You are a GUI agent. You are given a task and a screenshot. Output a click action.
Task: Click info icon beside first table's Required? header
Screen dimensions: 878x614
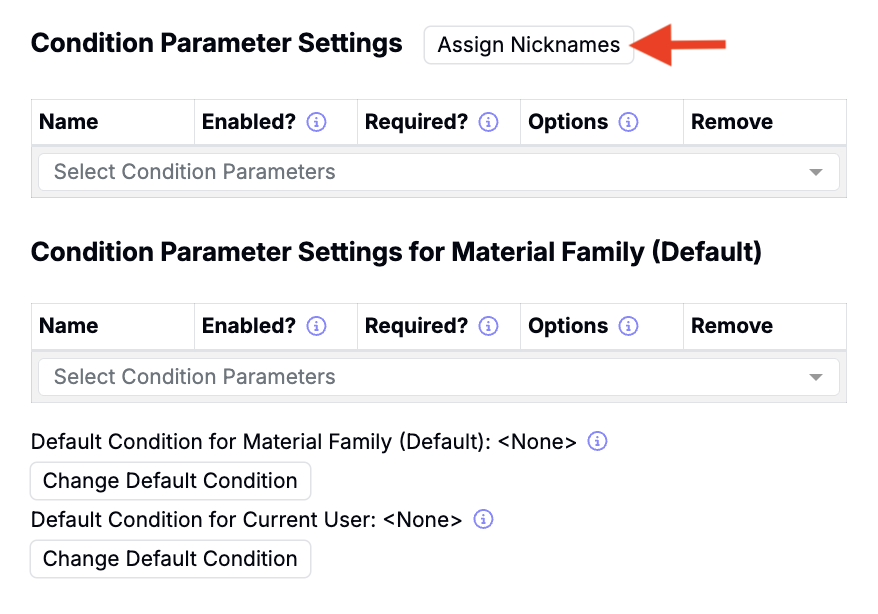(x=488, y=121)
